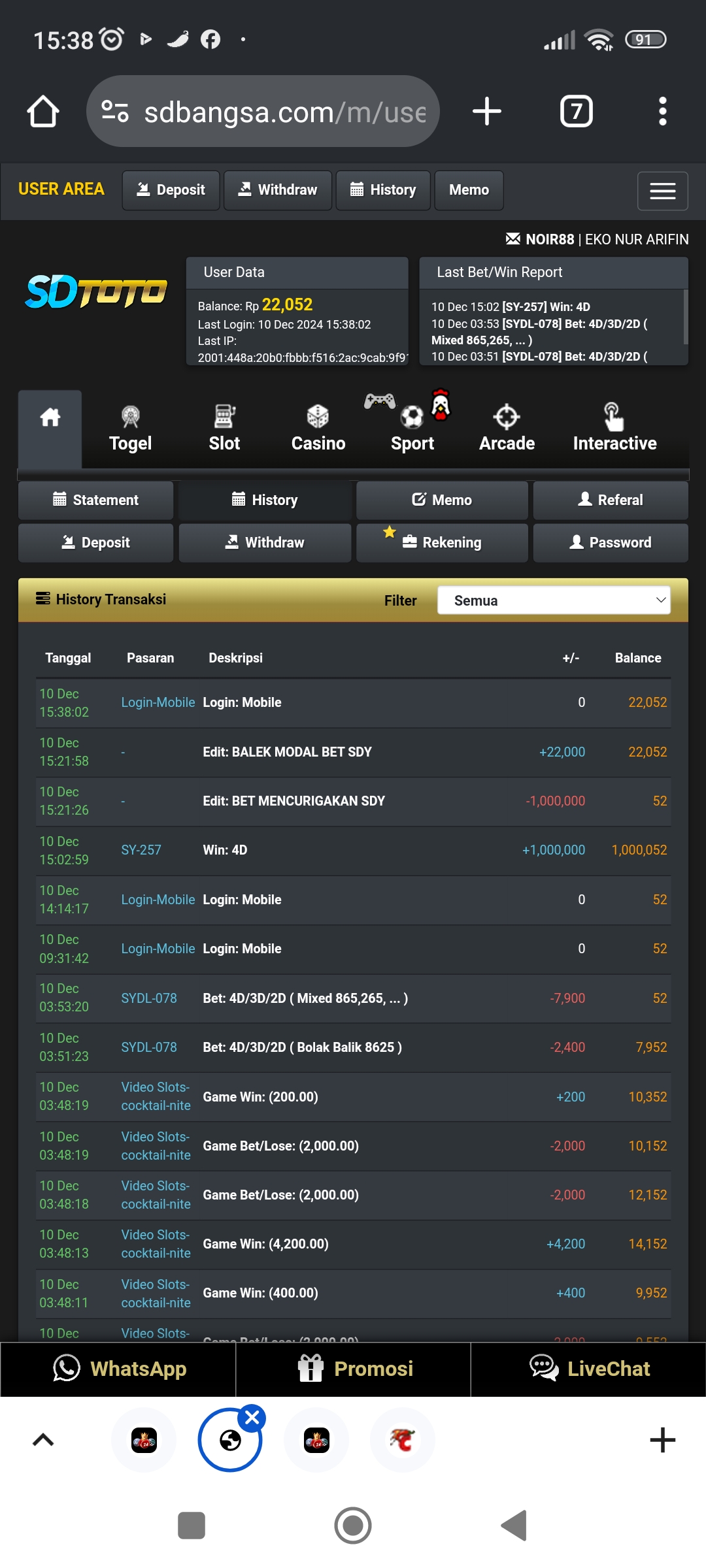Tap the browser home icon

pos(43,111)
